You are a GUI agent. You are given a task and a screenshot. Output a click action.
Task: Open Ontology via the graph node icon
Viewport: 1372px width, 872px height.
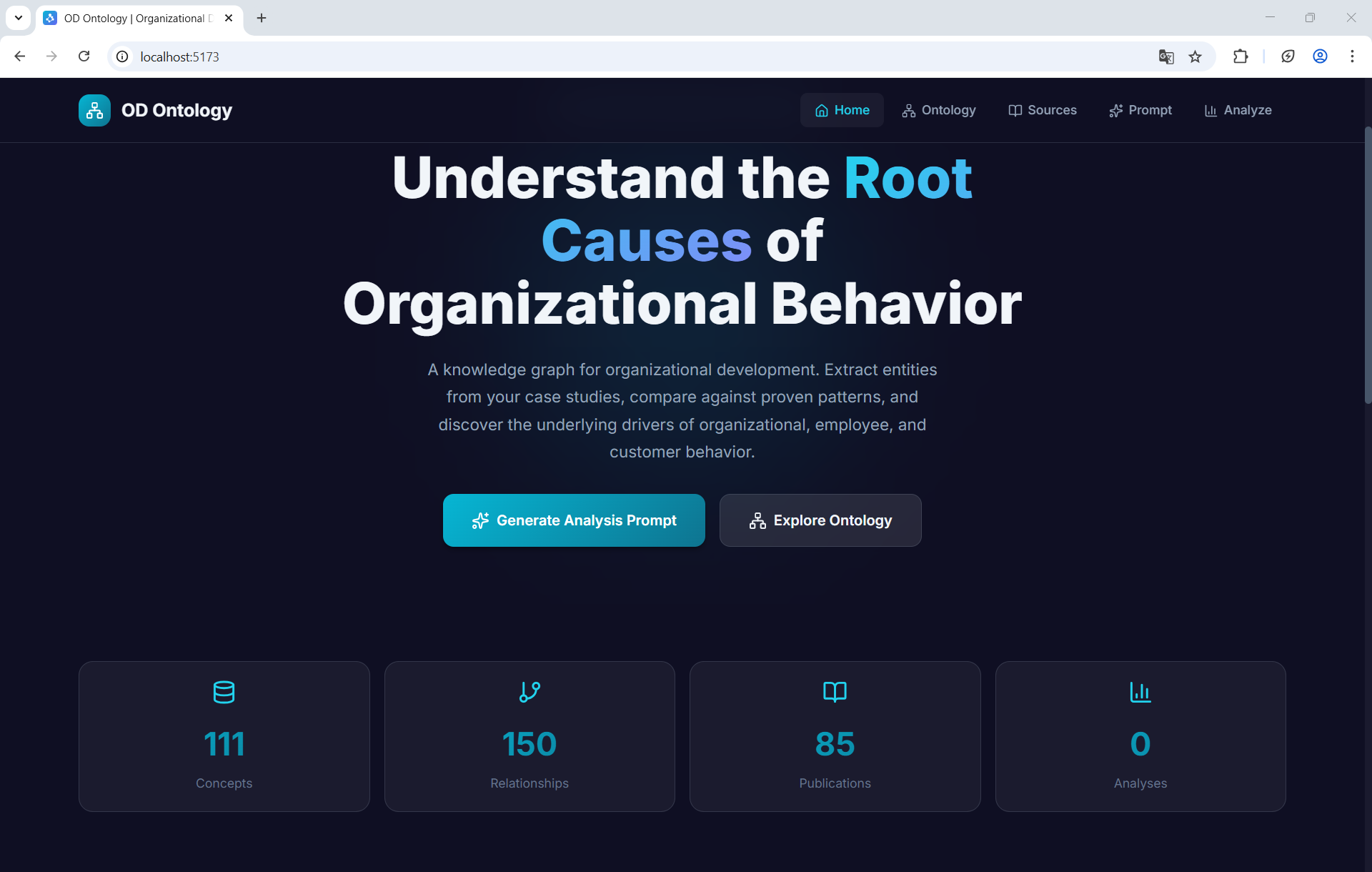click(908, 110)
